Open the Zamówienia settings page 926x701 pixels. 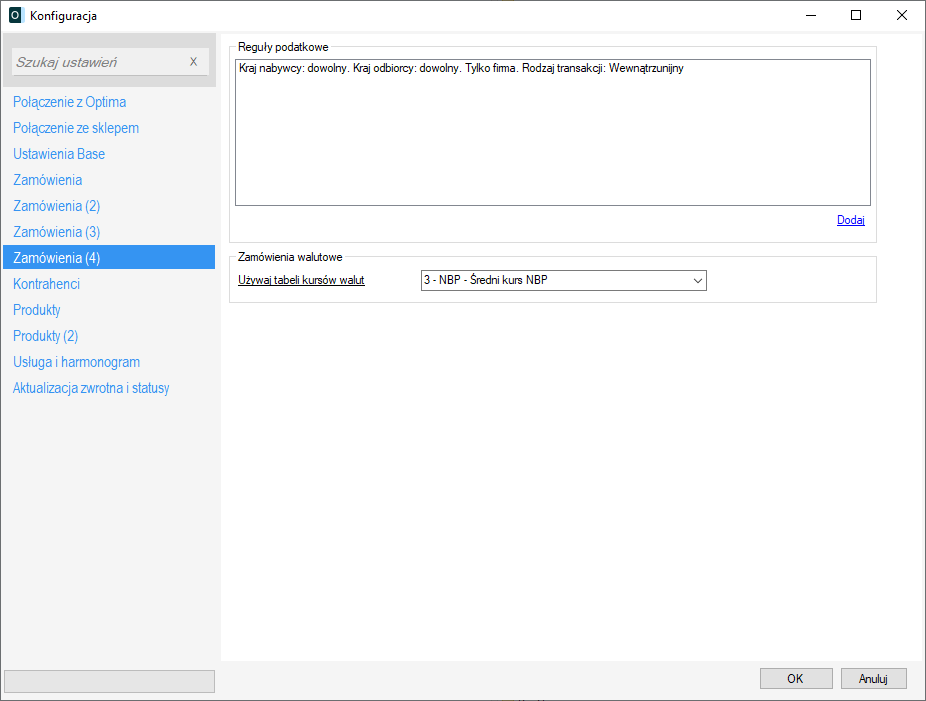[47, 180]
